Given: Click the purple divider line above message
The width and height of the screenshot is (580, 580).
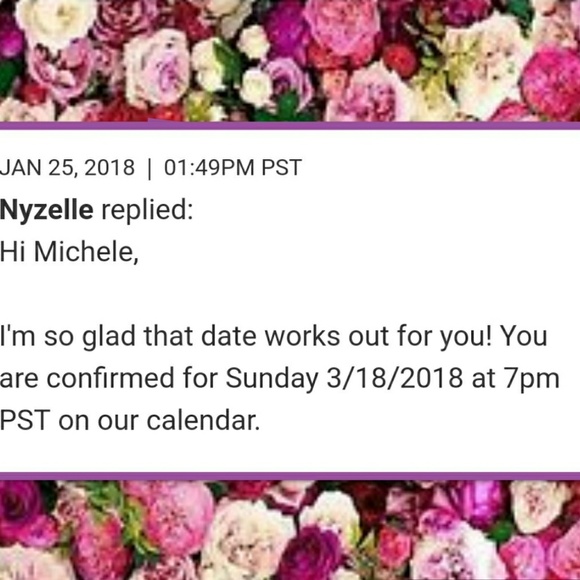Looking at the screenshot, I should pyautogui.click(x=290, y=125).
